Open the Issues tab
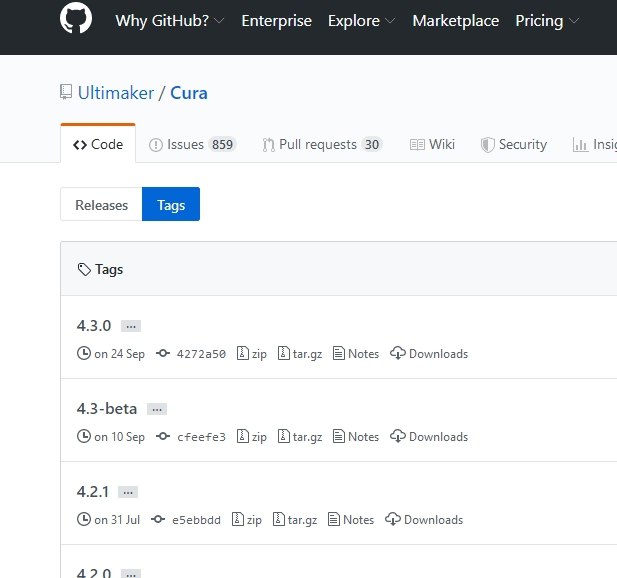617x578 pixels. pos(192,144)
